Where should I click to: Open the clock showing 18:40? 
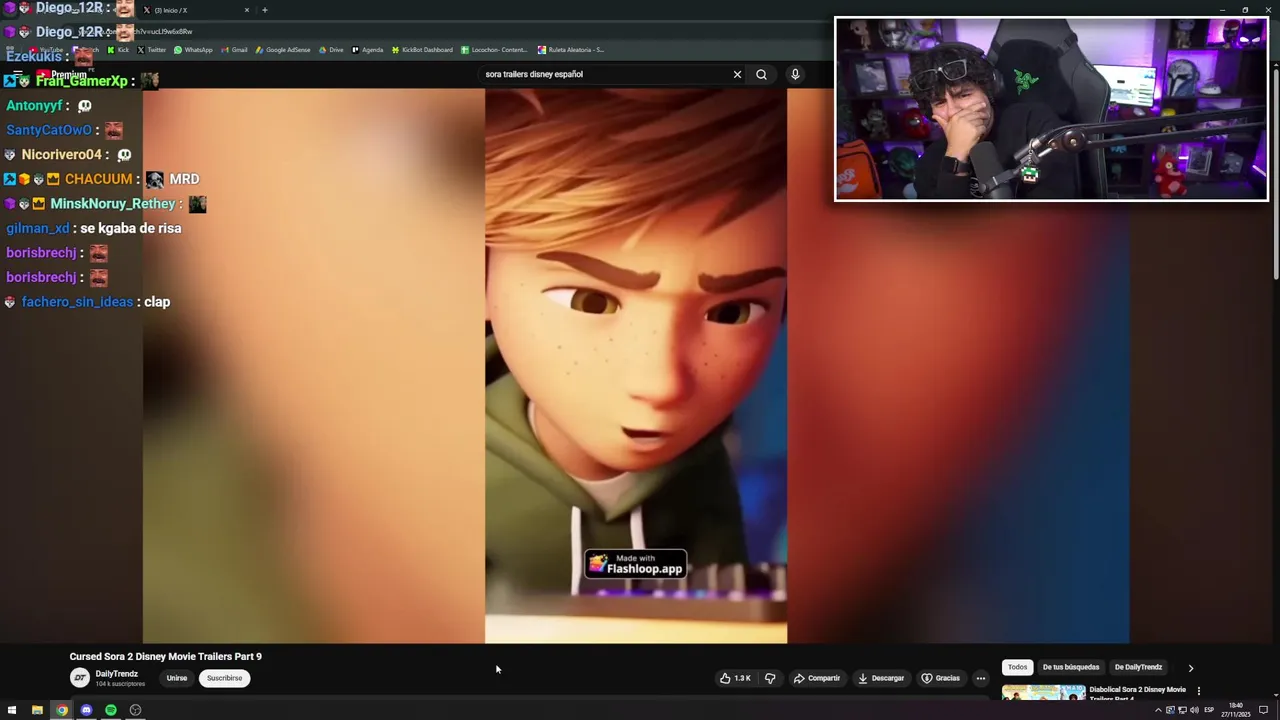pyautogui.click(x=1236, y=710)
